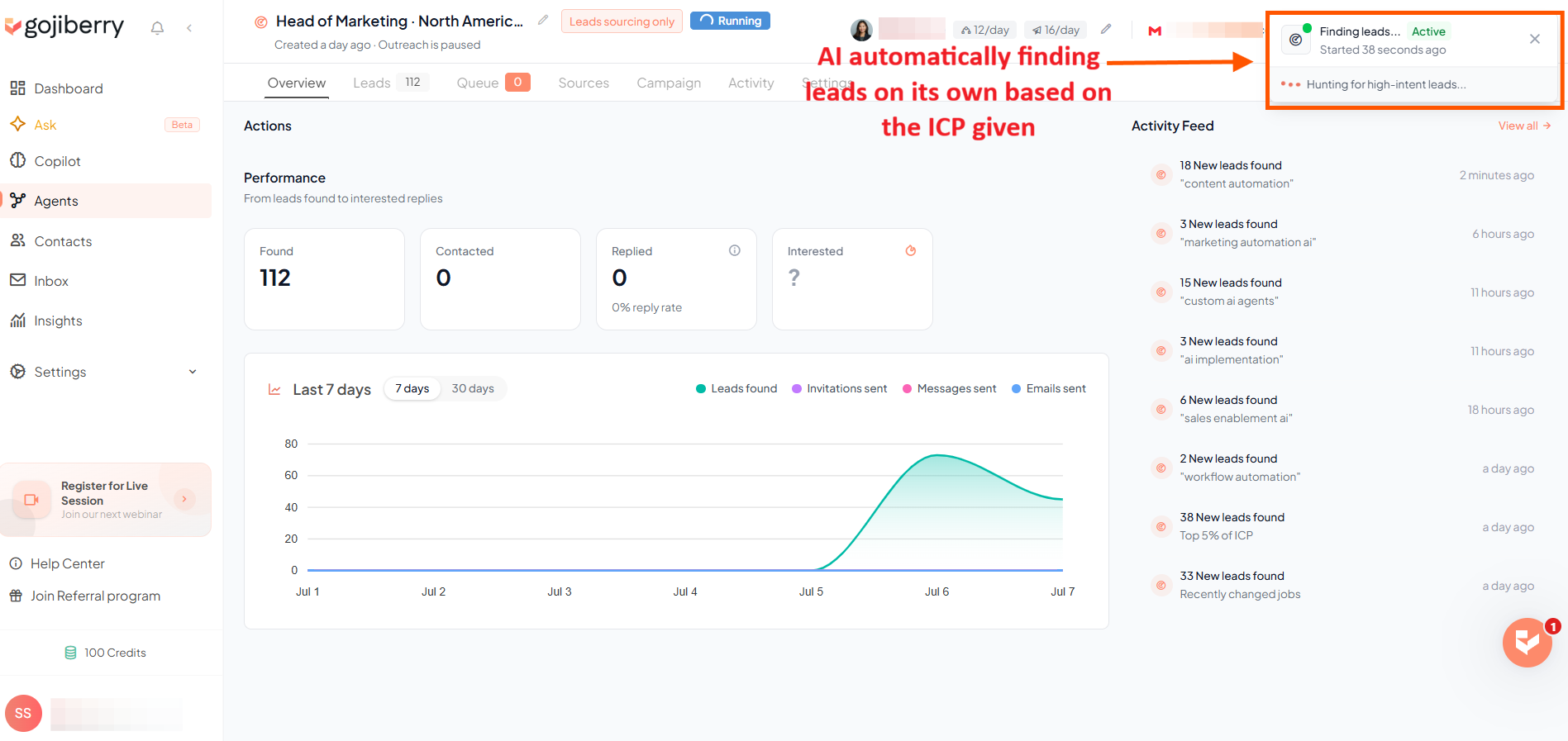Image resolution: width=1568 pixels, height=741 pixels.
Task: Click the webinar video camera icon
Action: pos(31,500)
